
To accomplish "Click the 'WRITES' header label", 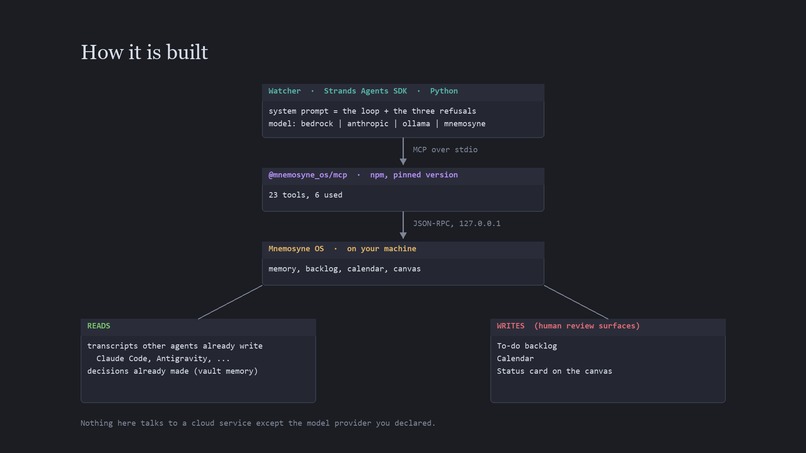I will pyautogui.click(x=510, y=326).
